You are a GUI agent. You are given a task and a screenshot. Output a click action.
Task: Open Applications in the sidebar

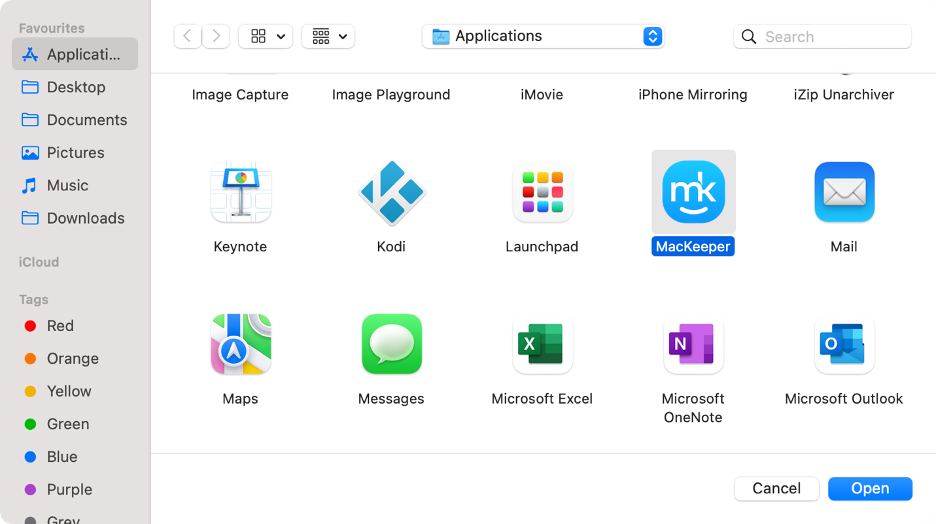(75, 54)
